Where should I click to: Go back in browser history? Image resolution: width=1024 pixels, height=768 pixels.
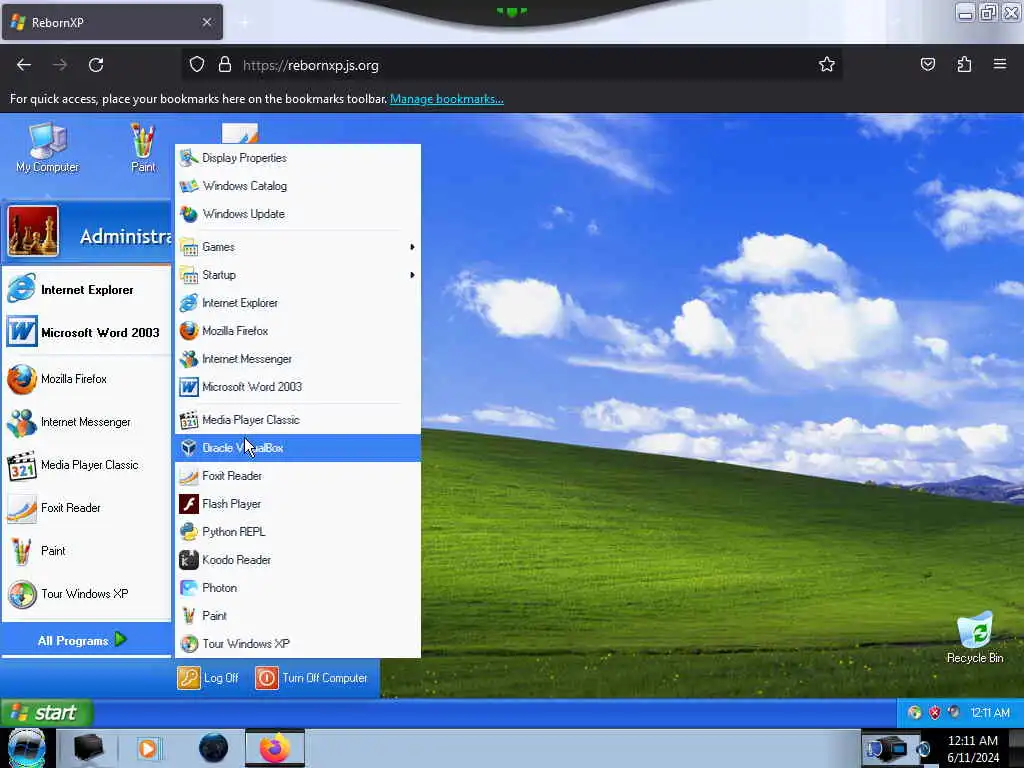click(x=24, y=65)
